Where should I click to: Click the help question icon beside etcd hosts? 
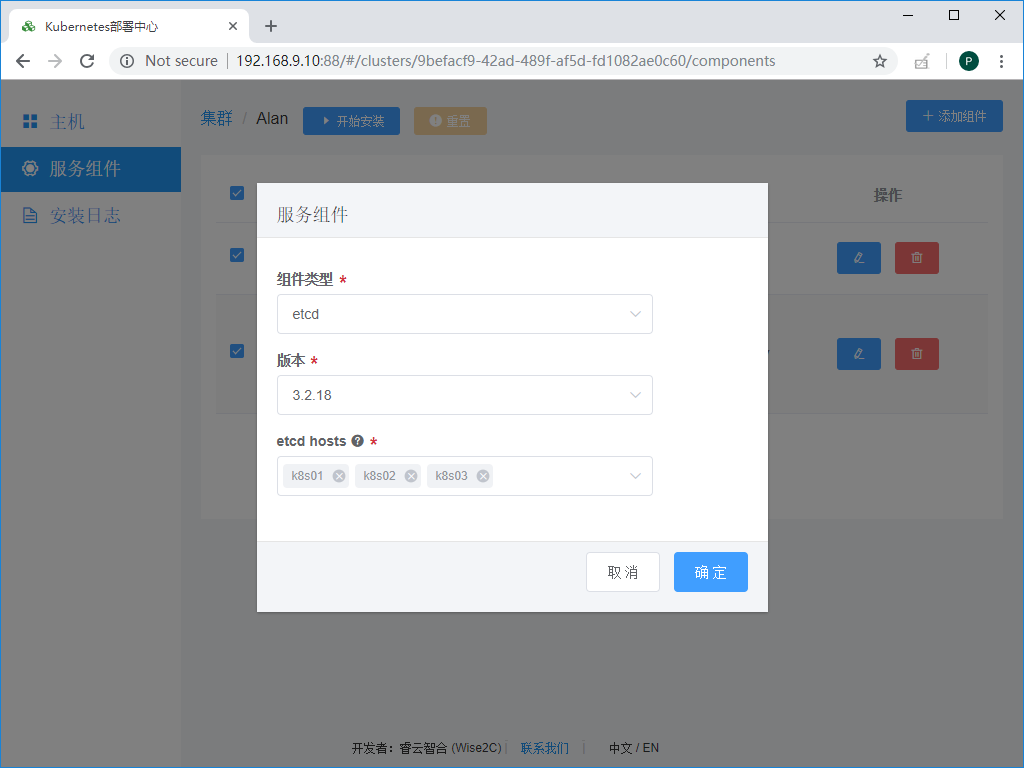358,441
